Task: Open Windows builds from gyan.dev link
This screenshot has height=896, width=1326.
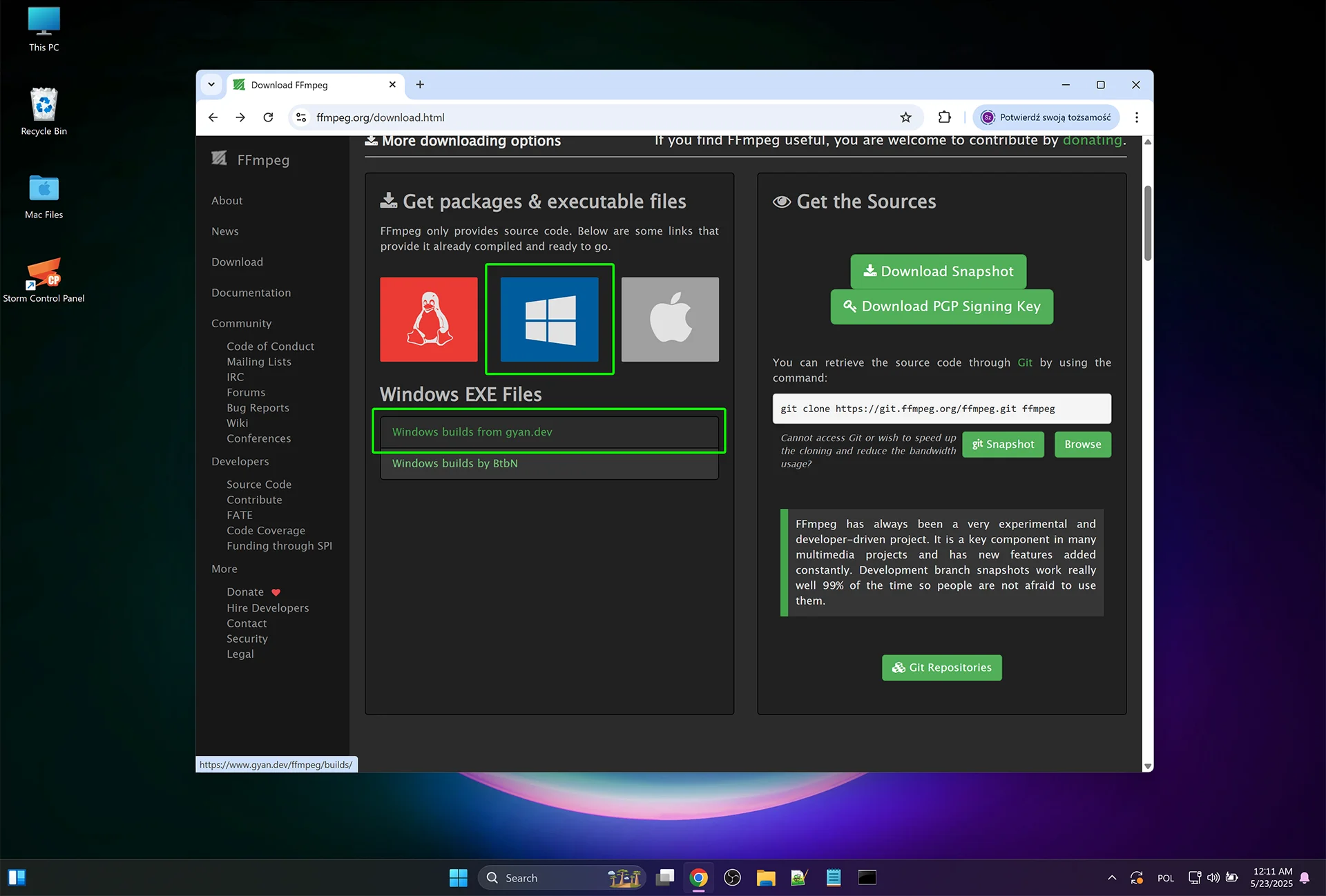Action: 472,431
